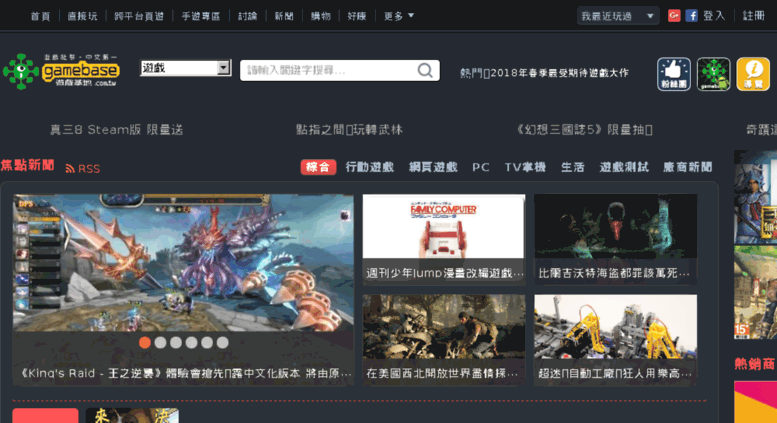The image size is (777, 423).
Task: Open the King's Raid 王之逆襲 headline
Action: (185, 373)
